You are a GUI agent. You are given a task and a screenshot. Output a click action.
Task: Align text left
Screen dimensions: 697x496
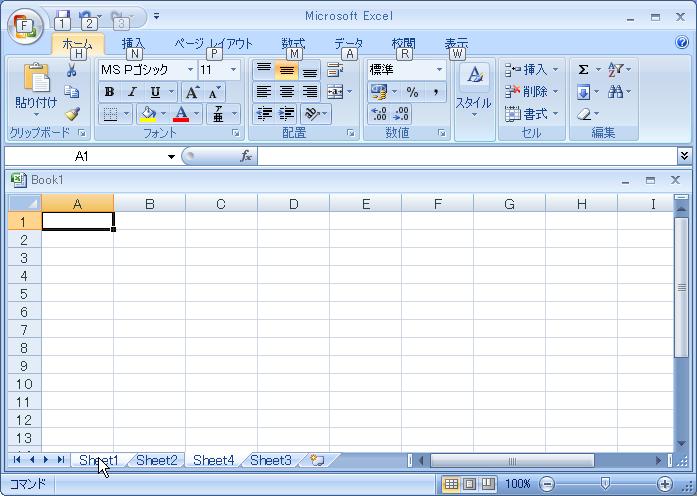264,92
